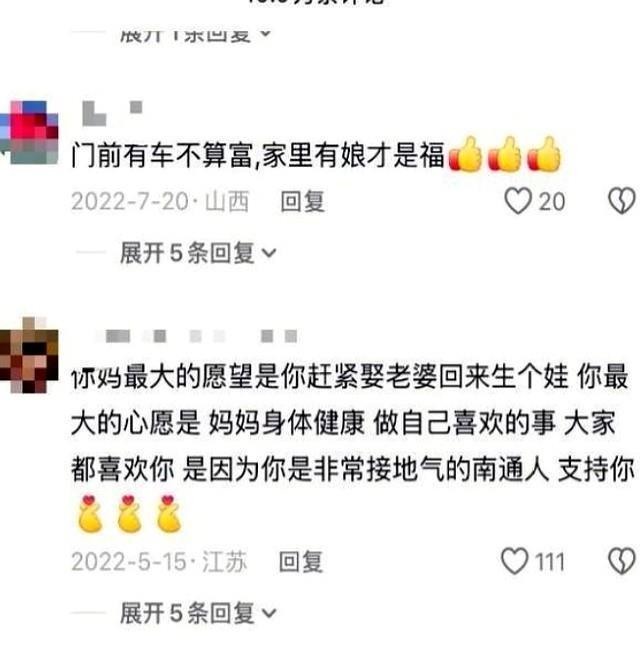Tap the finger-heart emojis in second comment
This screenshot has height=651, width=640.
129,514
